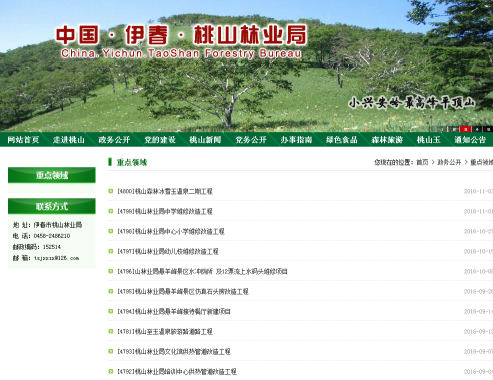Click green bullet icon beside item [4795]
Screen dimensions: 493x380
point(111,291)
